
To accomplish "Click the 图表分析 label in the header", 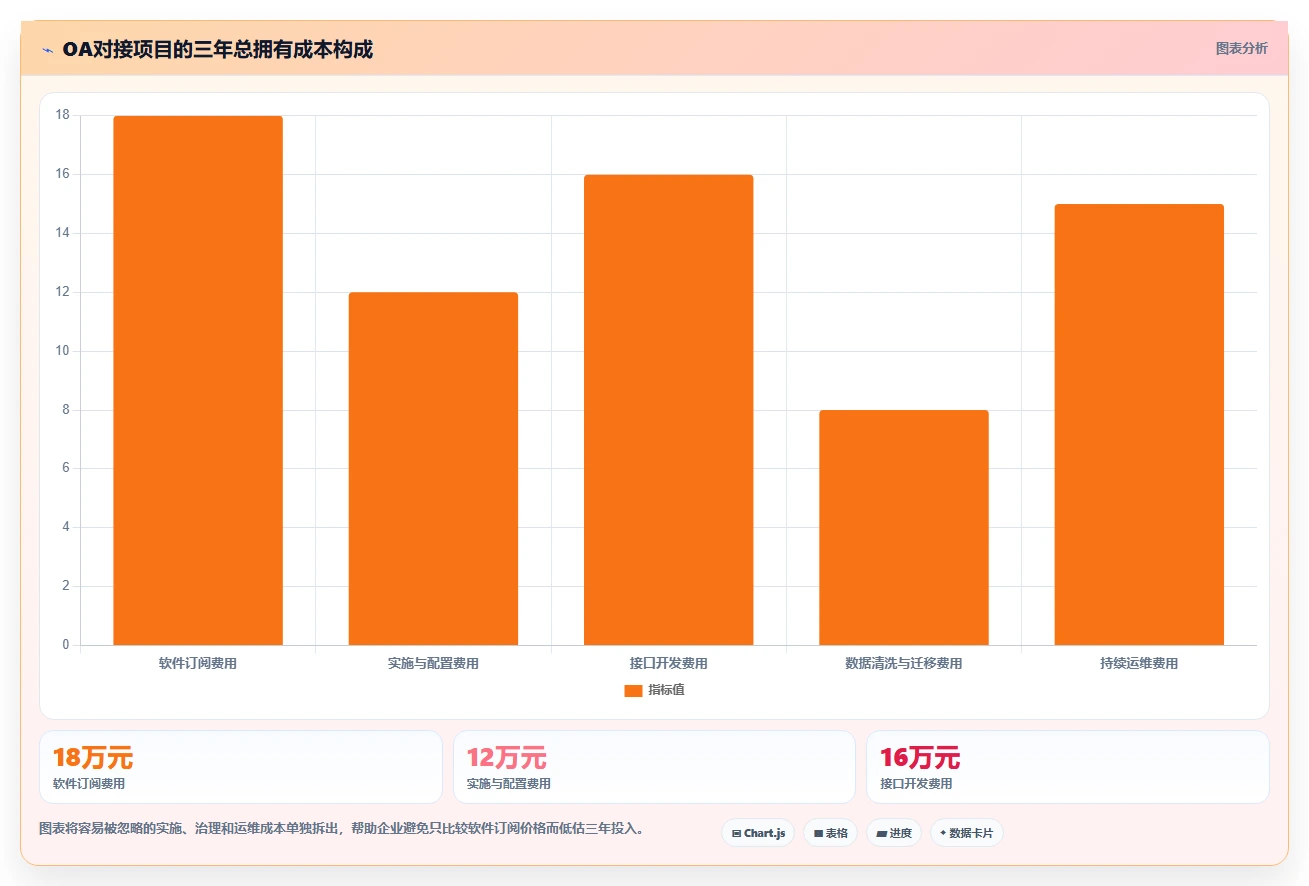I will tap(1241, 49).
